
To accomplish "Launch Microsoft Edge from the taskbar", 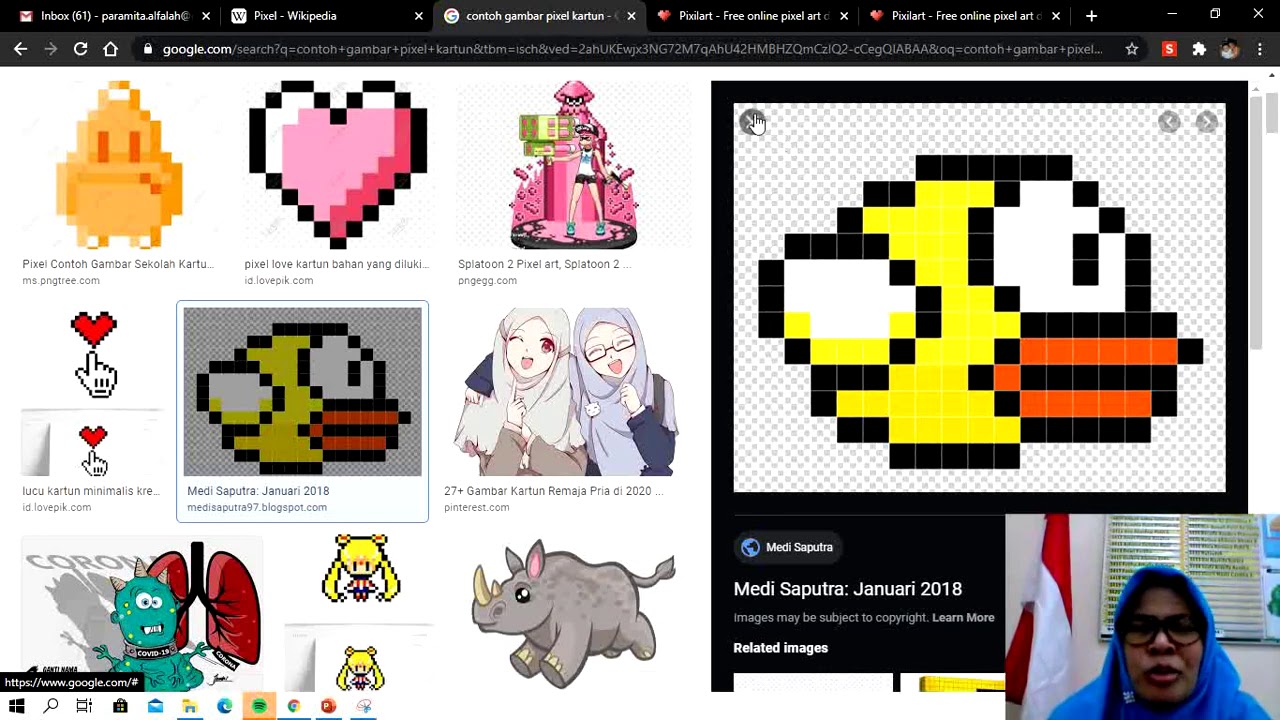I will pyautogui.click(x=224, y=706).
